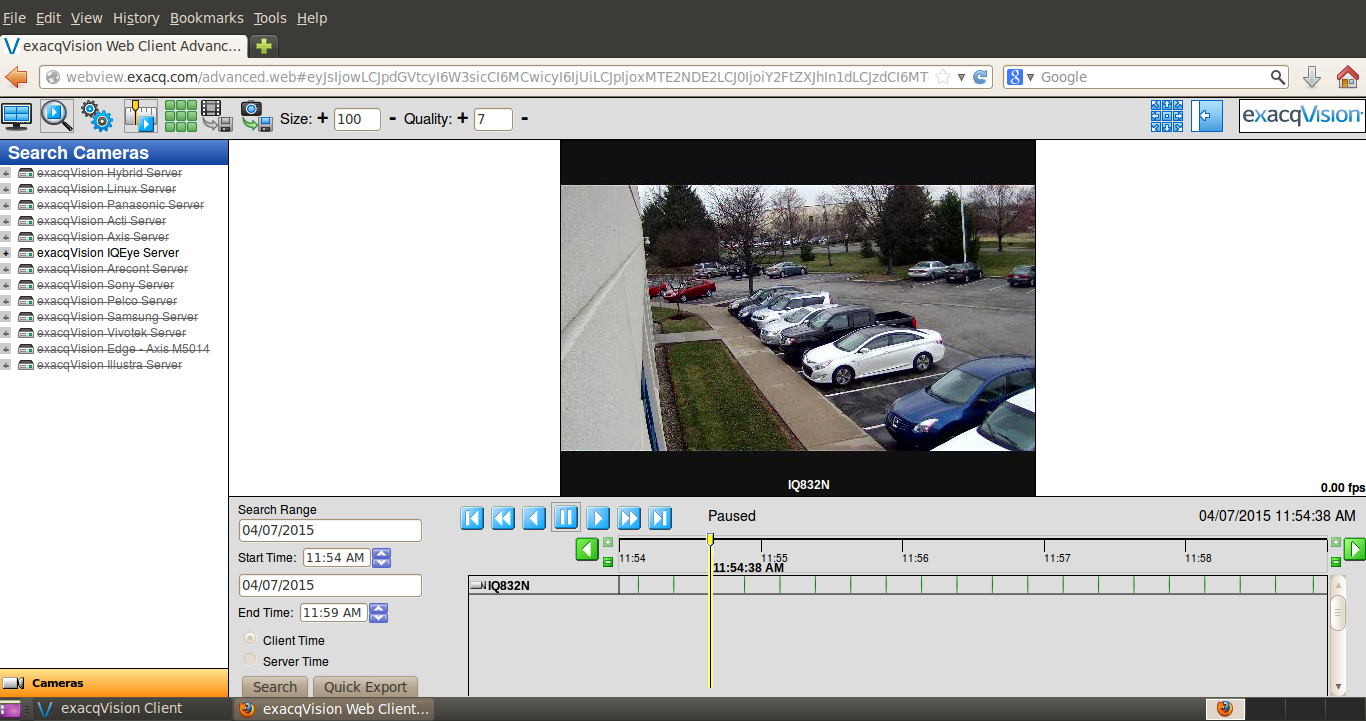
Task: Open the green thumbnail grid view
Action: [x=181, y=117]
